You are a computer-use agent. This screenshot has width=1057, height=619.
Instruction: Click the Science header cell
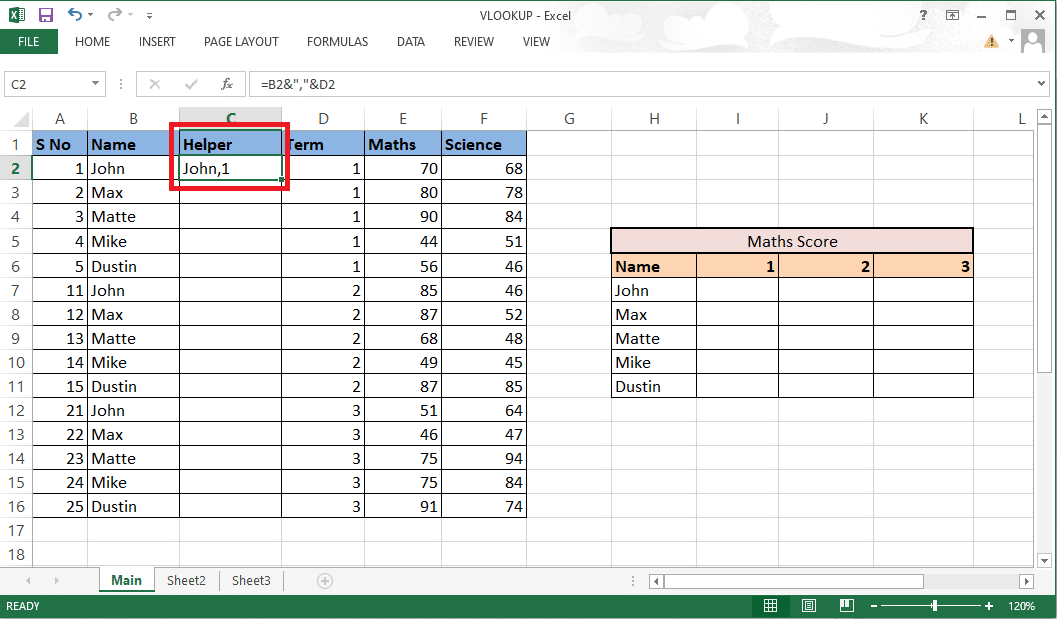(x=484, y=144)
